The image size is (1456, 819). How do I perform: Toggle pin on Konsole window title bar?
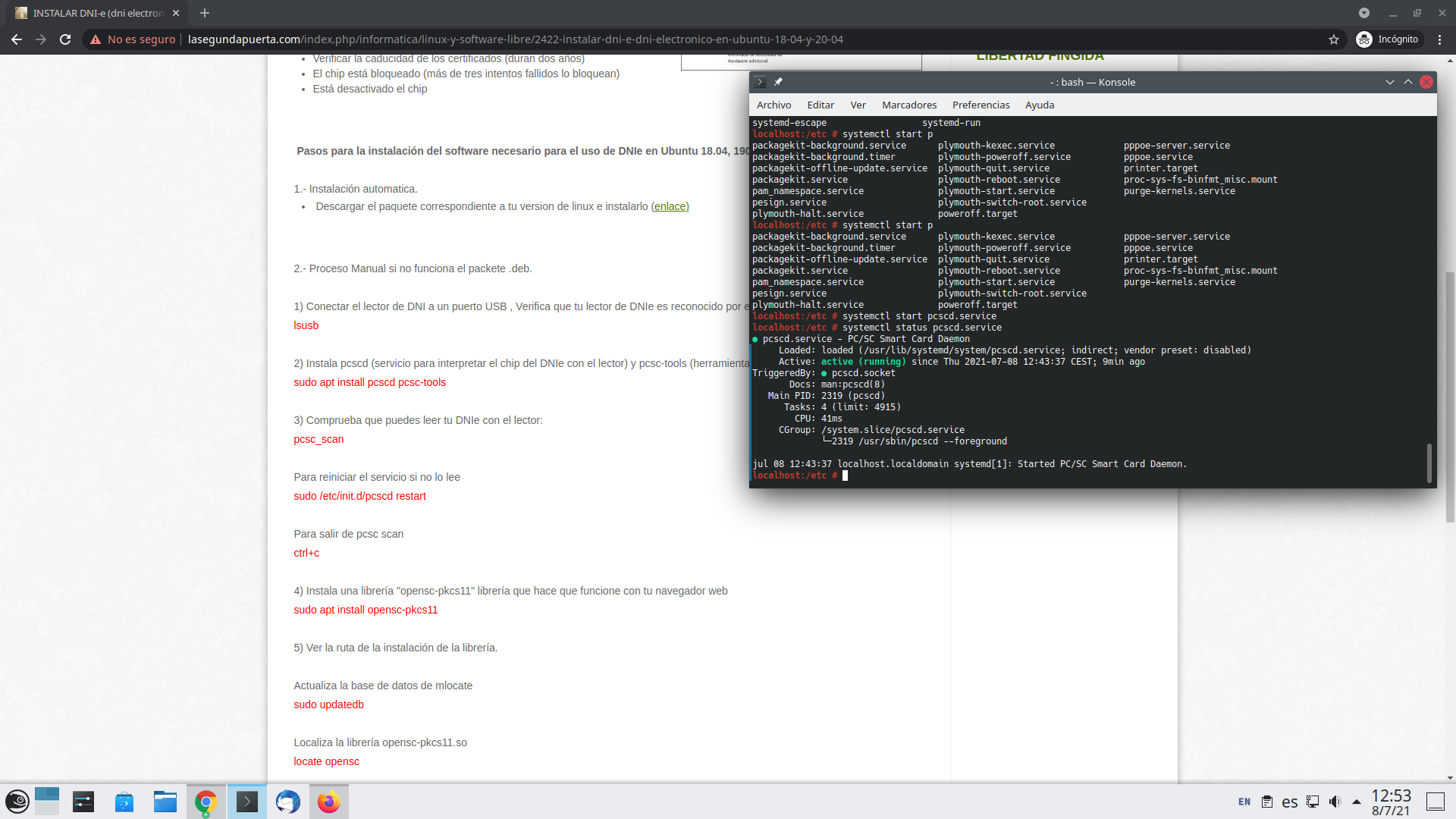pyautogui.click(x=778, y=82)
